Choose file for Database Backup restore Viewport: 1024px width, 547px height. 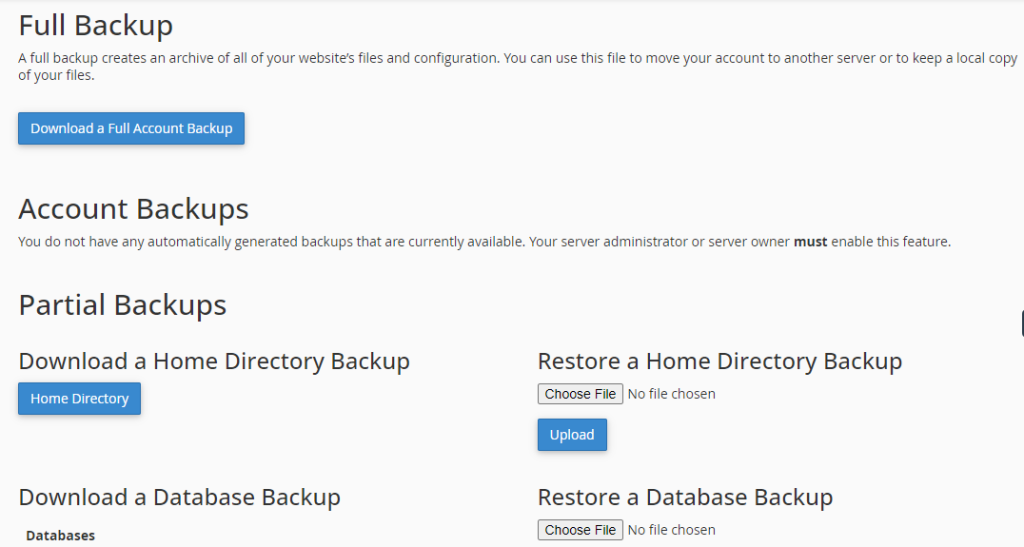580,529
